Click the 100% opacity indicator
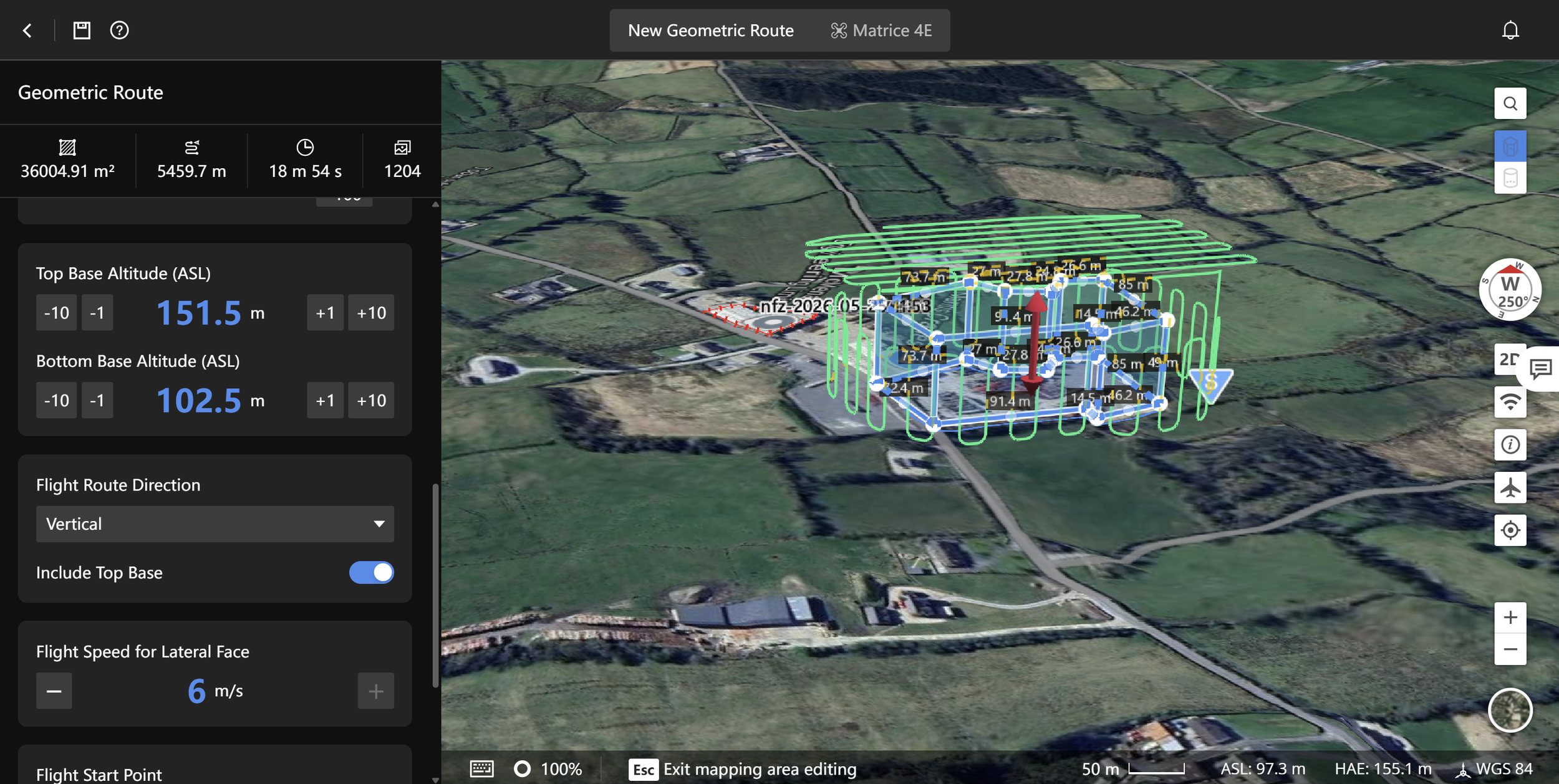 (548, 768)
